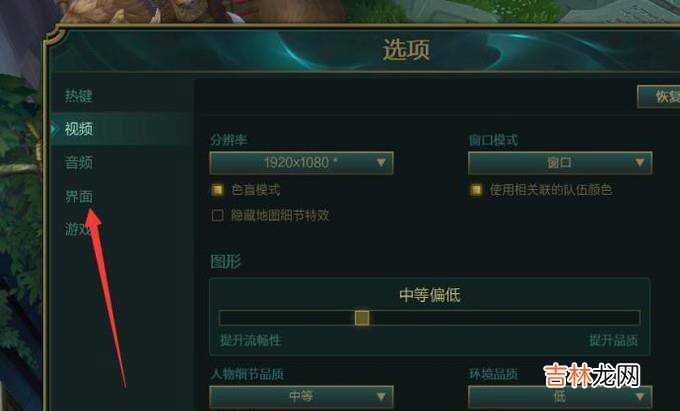Image resolution: width=680 pixels, height=411 pixels.
Task: Uncheck 使用相关联的队伍颜色 checkbox
Action: pos(476,190)
